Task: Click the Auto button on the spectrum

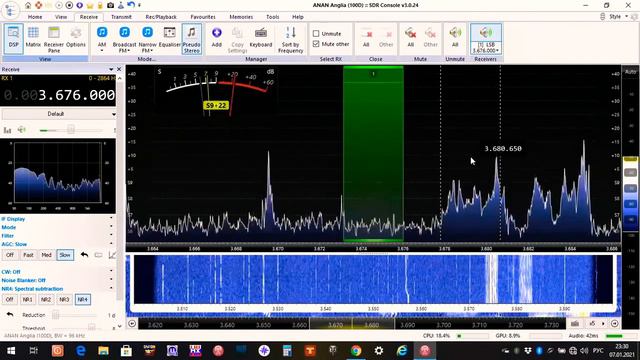Action: tap(630, 71)
